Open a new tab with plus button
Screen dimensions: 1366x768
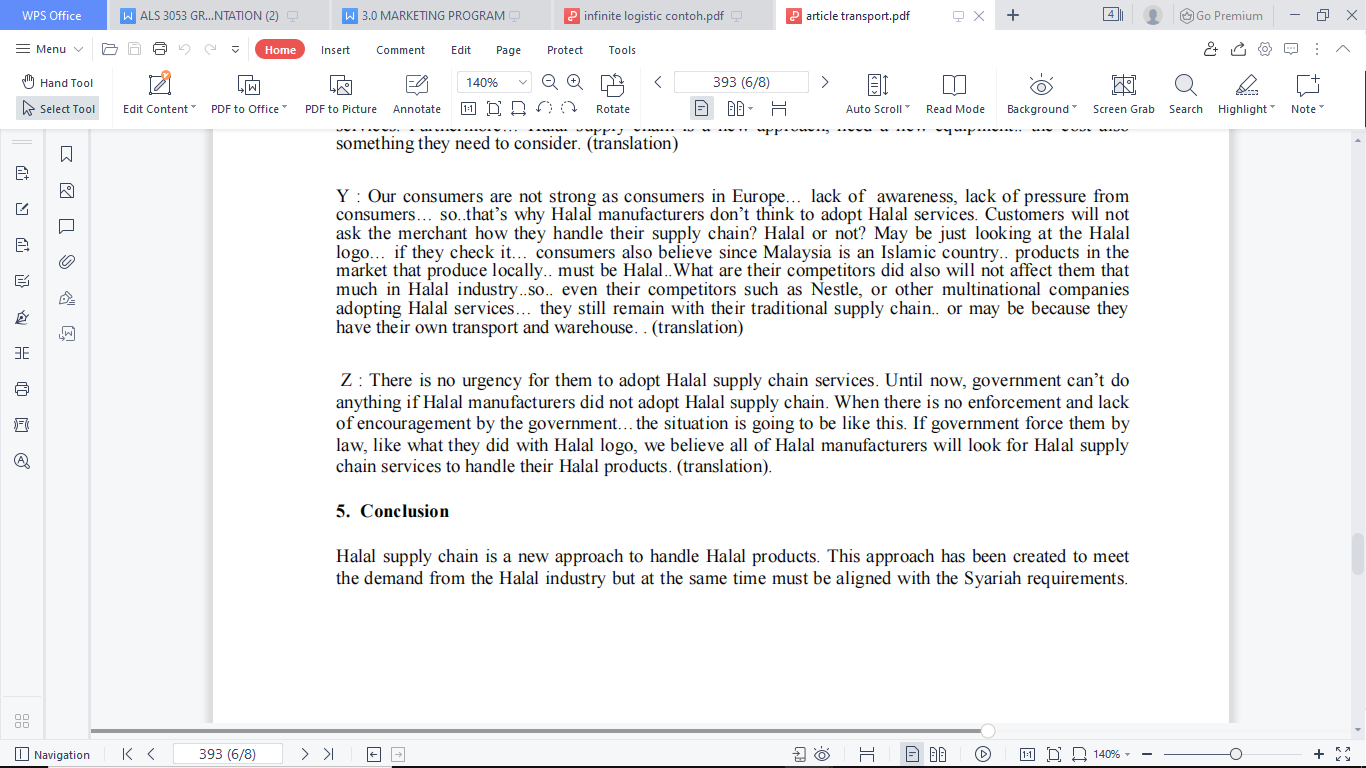point(1013,15)
